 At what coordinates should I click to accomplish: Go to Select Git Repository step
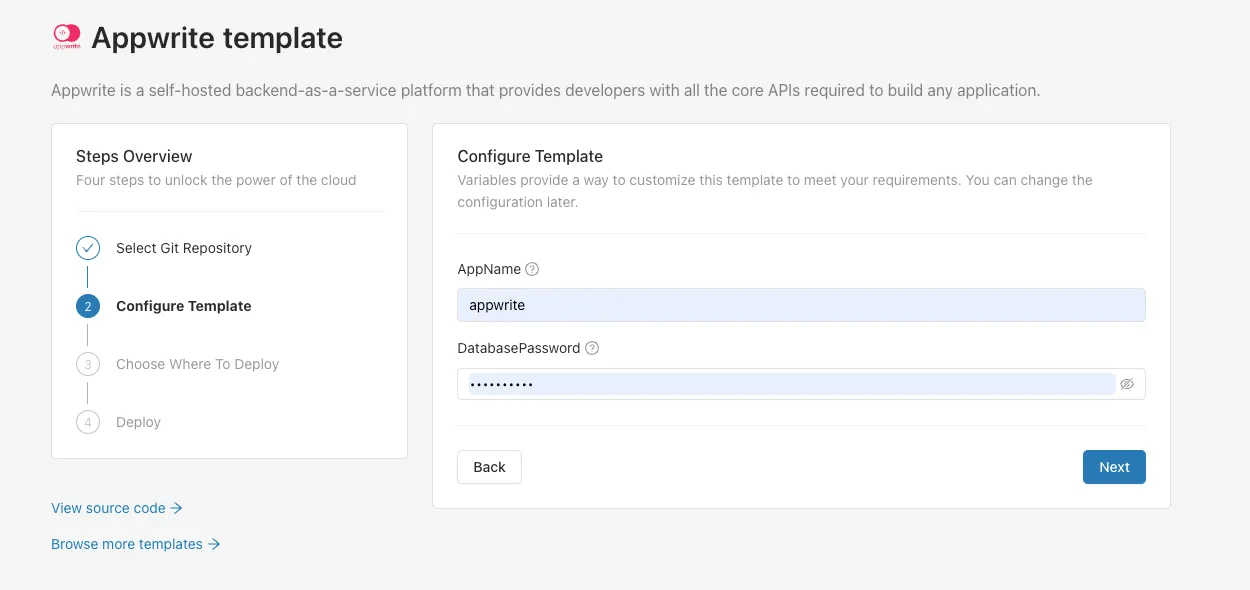184,248
